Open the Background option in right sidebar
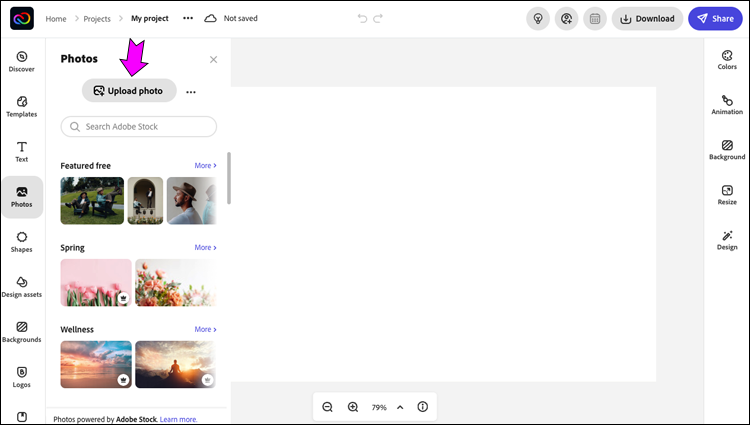This screenshot has height=425, width=750. 727,150
